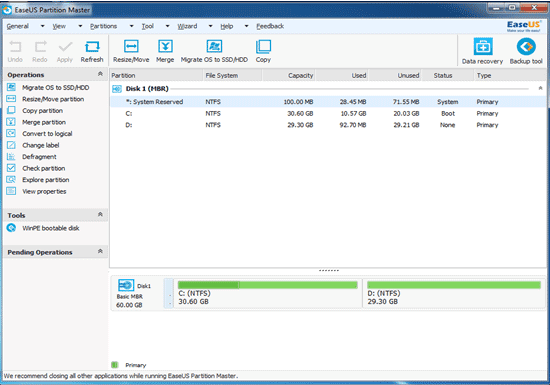Open the Help menu

coord(227,26)
